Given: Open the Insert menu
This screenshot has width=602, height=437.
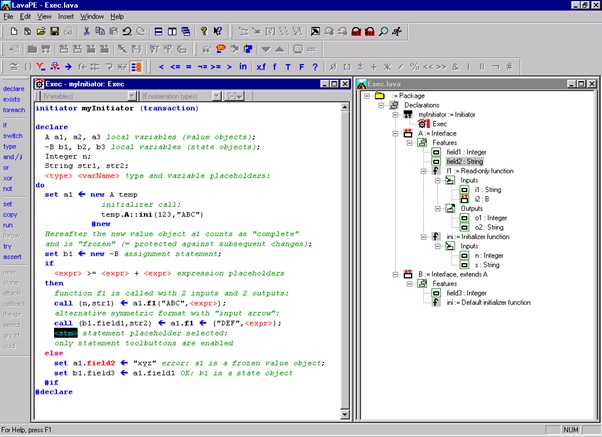Looking at the screenshot, I should pos(64,17).
